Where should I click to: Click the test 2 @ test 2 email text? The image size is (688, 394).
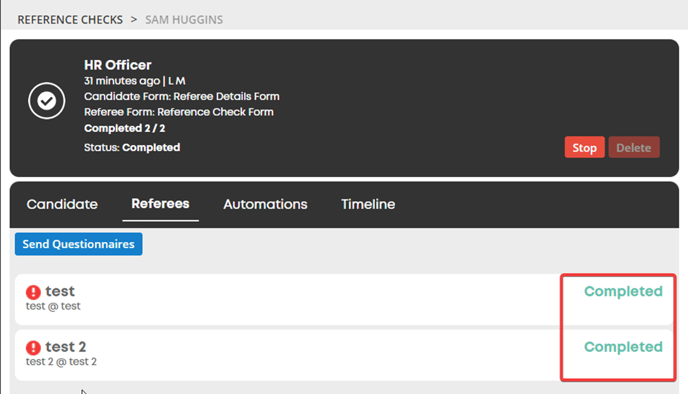click(x=61, y=362)
